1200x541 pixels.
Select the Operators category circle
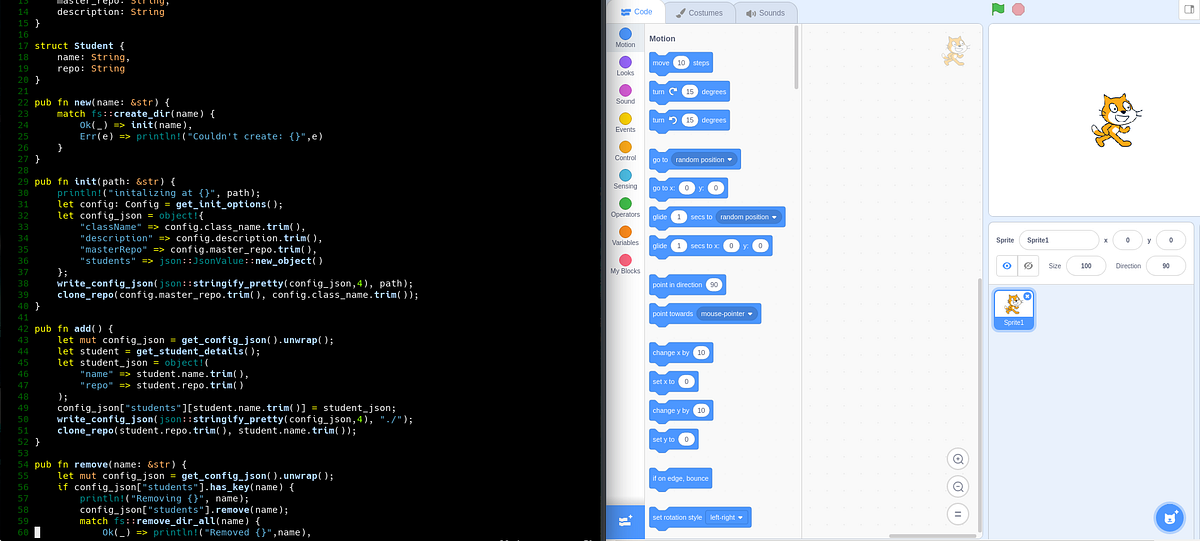[625, 203]
